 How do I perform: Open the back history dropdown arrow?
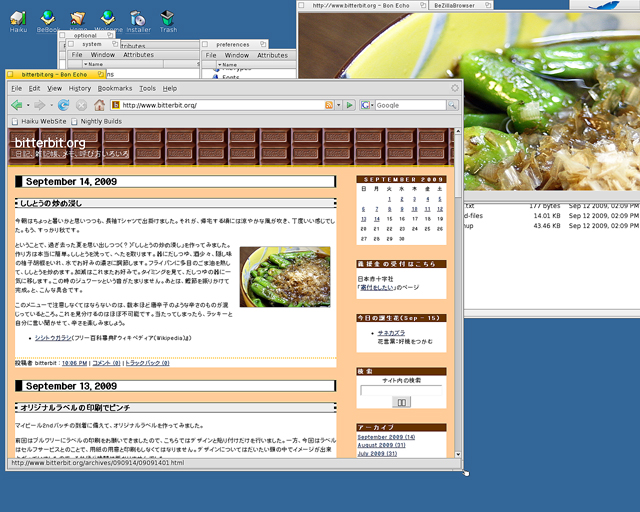[x=28, y=105]
